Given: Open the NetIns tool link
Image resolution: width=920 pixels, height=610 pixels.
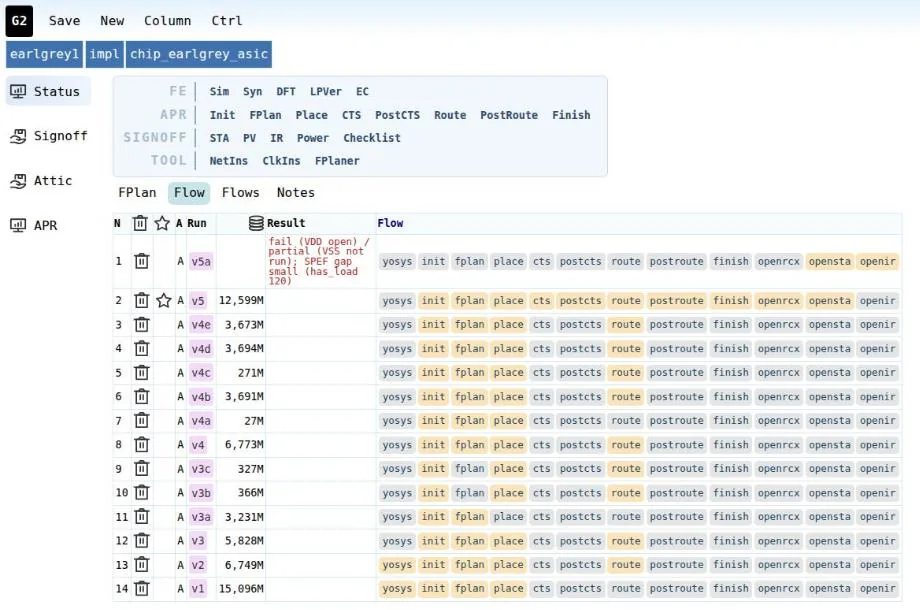Looking at the screenshot, I should tap(228, 161).
